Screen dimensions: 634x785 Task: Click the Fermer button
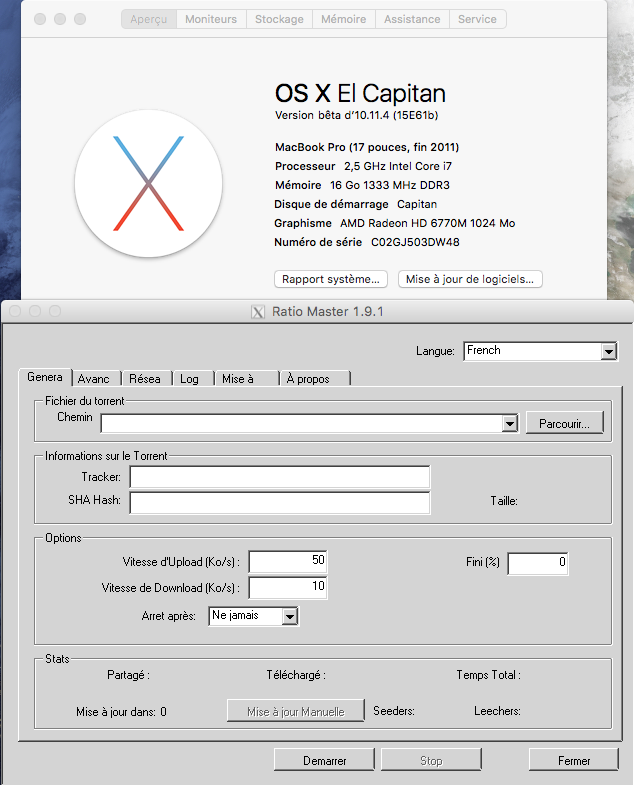coord(574,760)
